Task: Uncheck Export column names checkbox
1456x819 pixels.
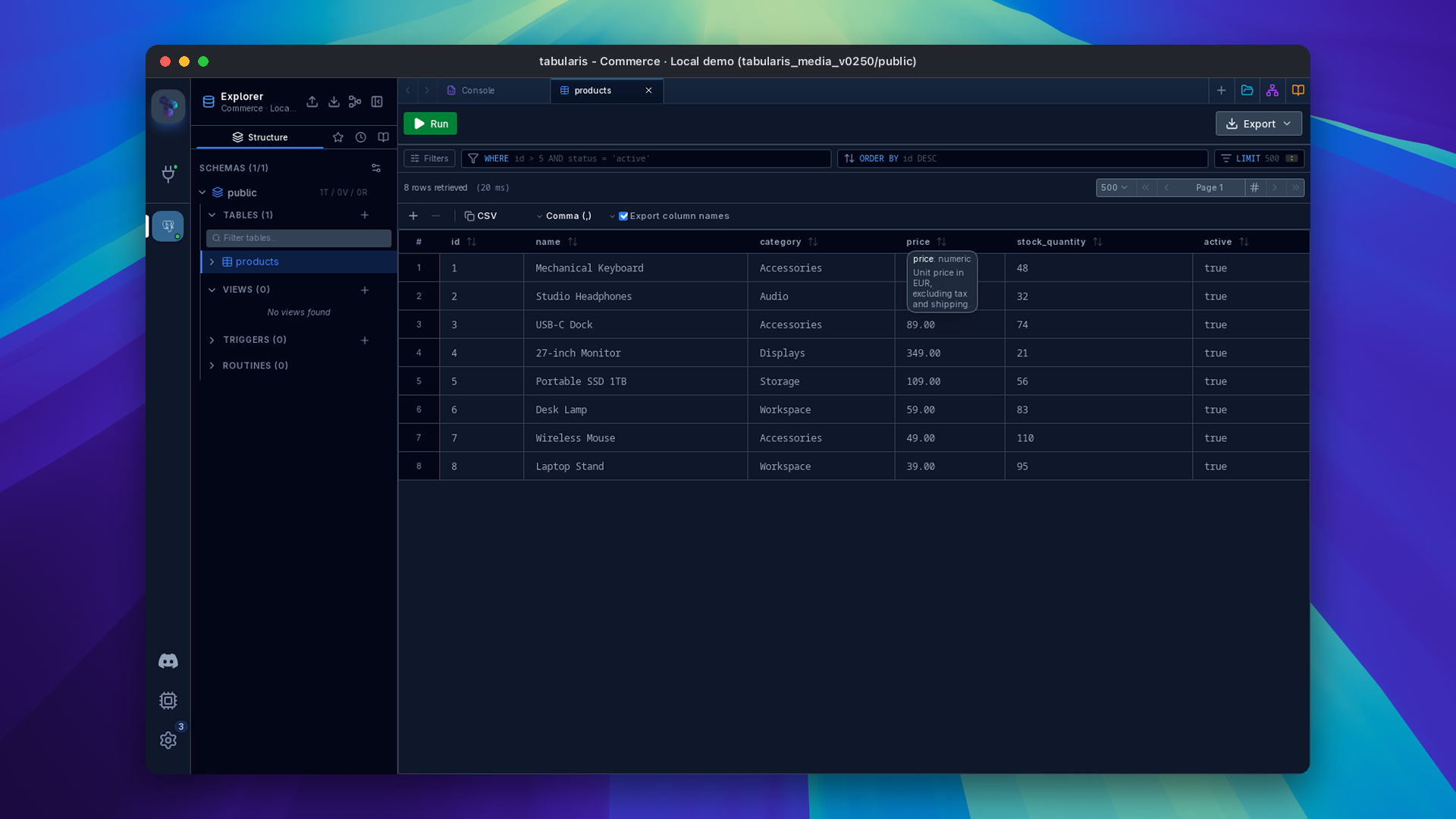Action: pyautogui.click(x=623, y=216)
